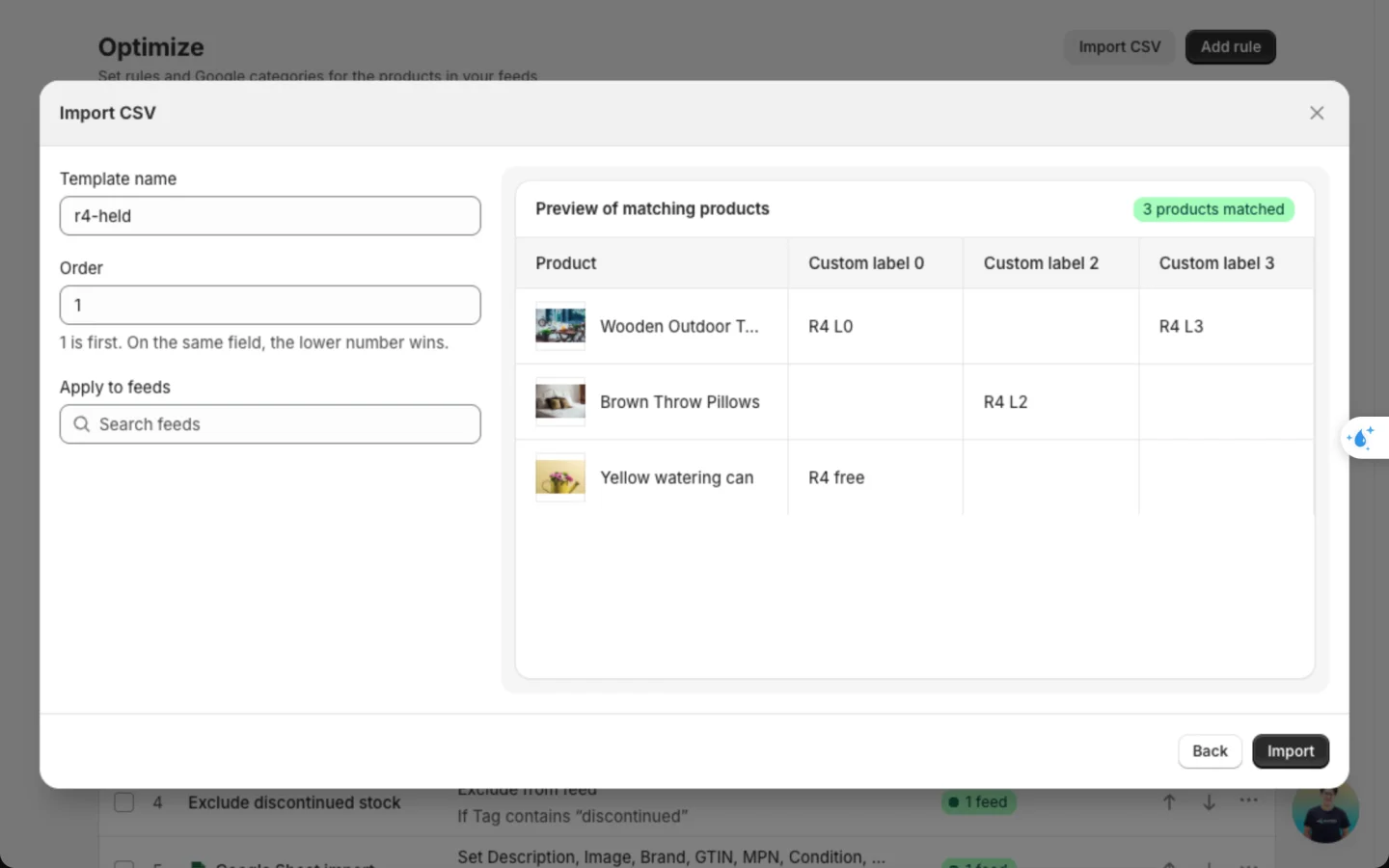Click the support avatar chat bubble
Screen dimensions: 1389x868
point(1325,810)
